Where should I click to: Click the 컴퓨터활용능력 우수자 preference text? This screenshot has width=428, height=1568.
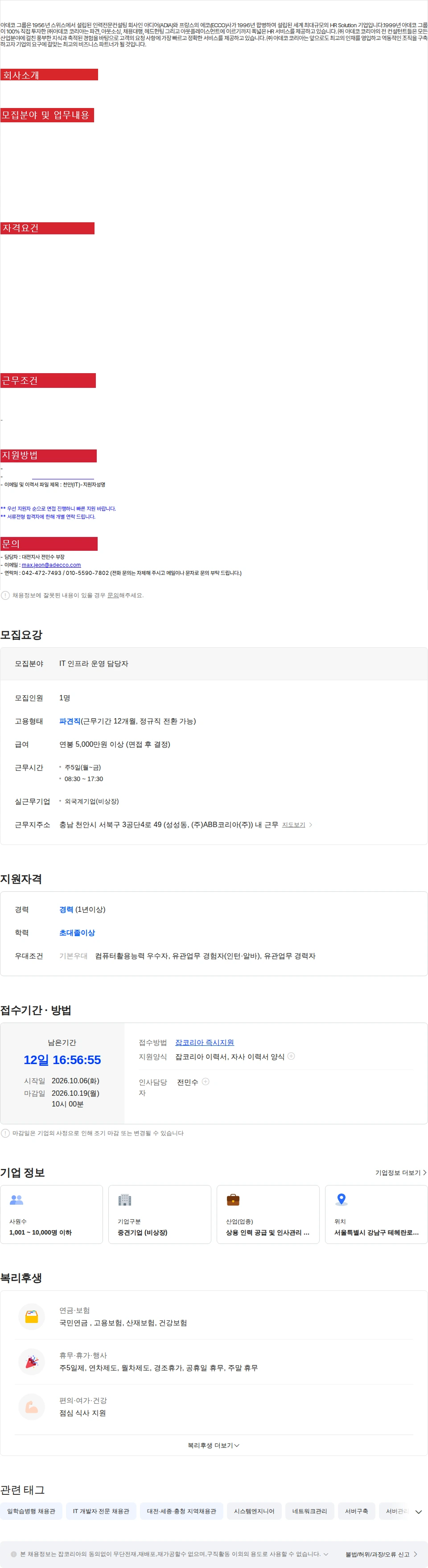[206, 956]
